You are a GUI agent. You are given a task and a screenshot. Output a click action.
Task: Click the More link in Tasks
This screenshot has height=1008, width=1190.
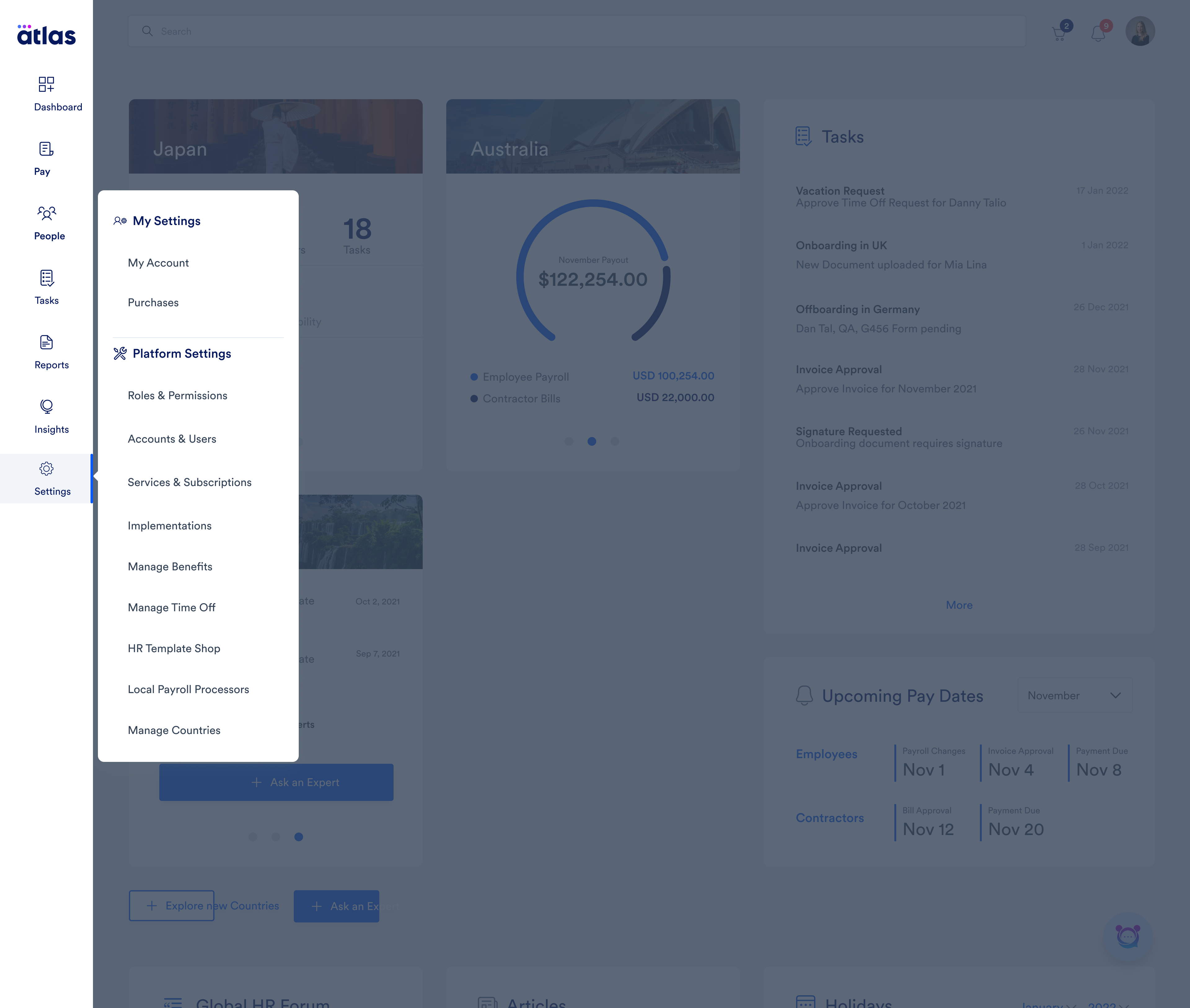pos(959,604)
